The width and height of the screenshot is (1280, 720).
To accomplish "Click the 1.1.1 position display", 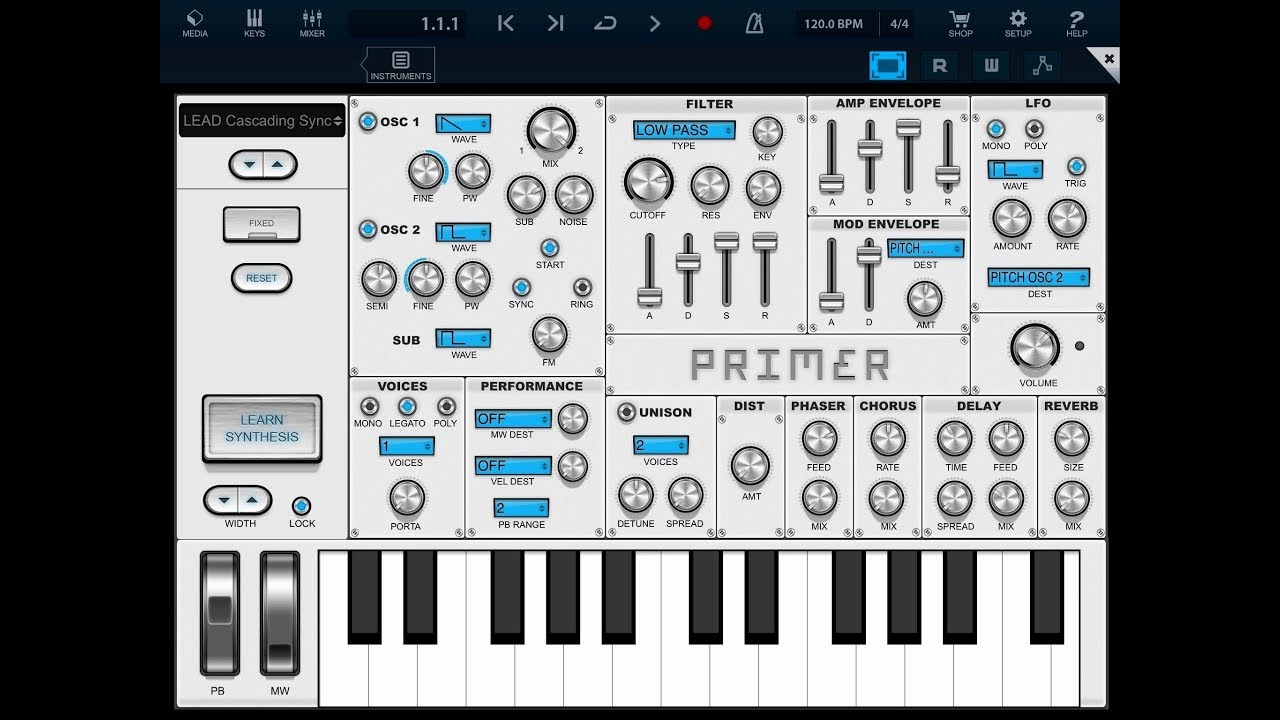I will pyautogui.click(x=408, y=24).
